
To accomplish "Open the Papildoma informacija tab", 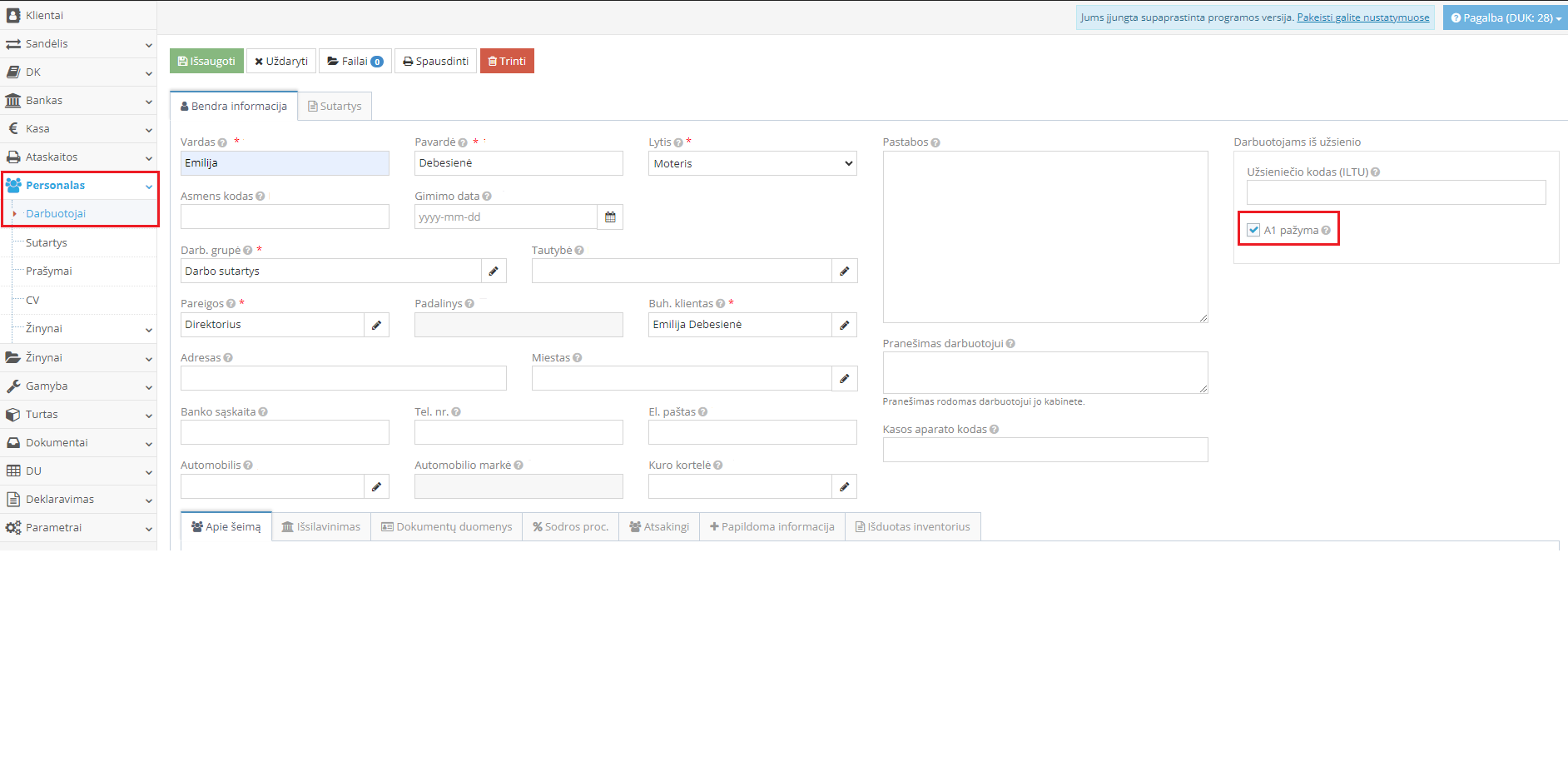I will point(772,527).
